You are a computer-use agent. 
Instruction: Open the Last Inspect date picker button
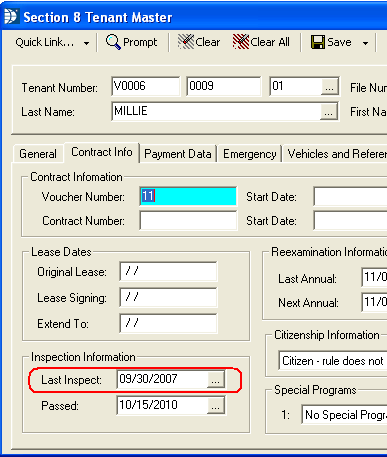click(215, 379)
